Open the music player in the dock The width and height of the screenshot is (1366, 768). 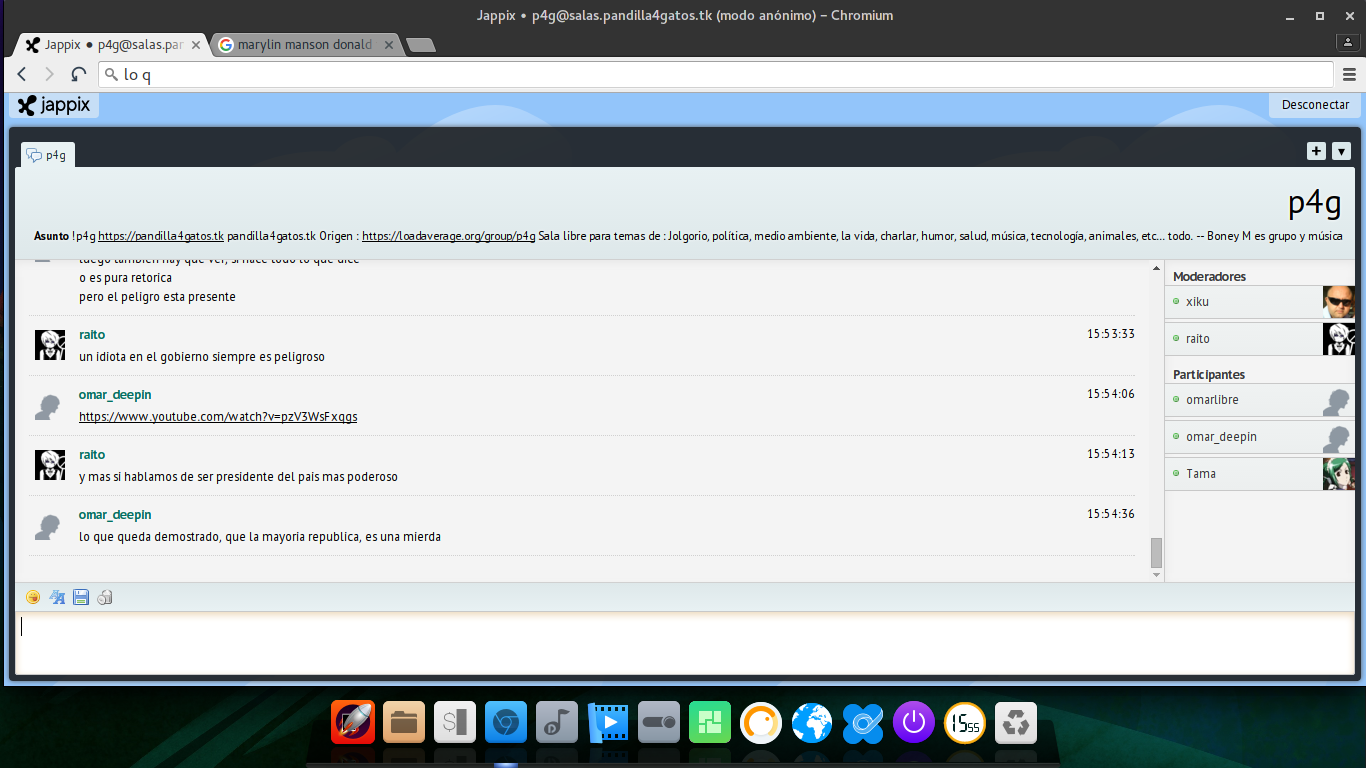tap(557, 722)
